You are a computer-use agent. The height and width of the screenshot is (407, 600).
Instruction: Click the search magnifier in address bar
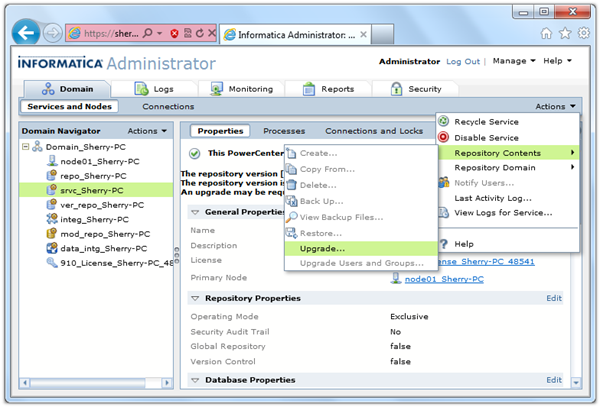(x=148, y=33)
